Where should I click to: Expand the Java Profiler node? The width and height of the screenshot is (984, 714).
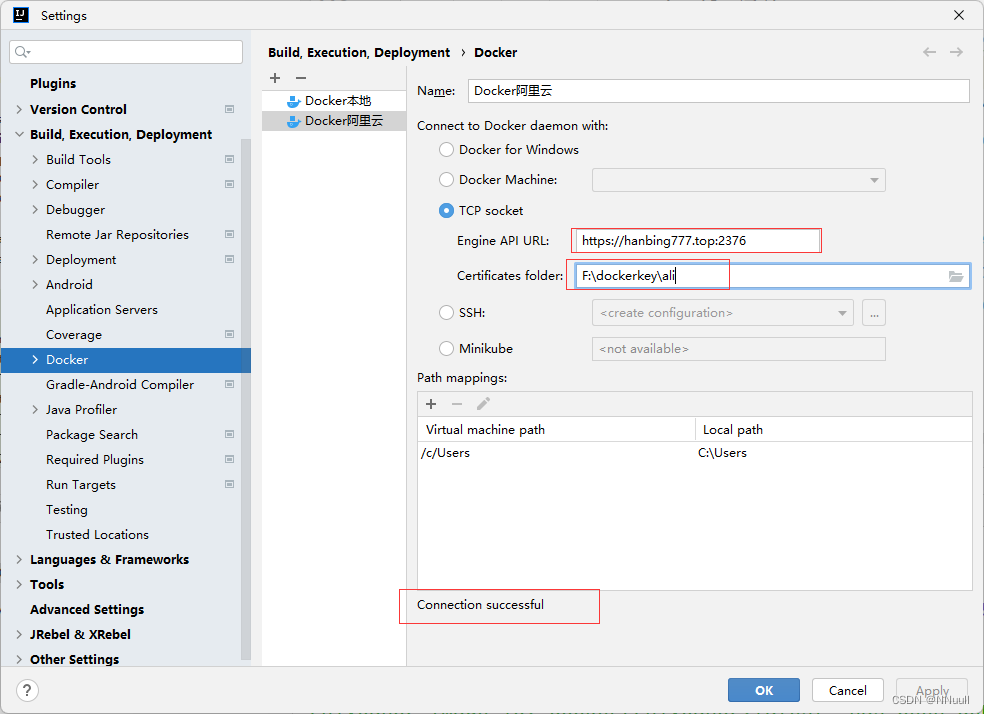click(x=35, y=410)
